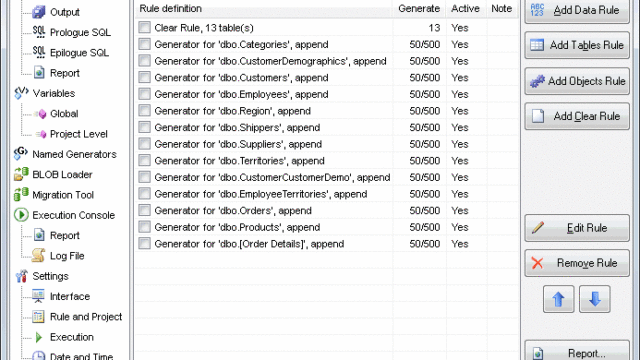Viewport: 640px width, 360px height.
Task: Tick the dbo.Orders generator checkbox
Action: [x=144, y=210]
